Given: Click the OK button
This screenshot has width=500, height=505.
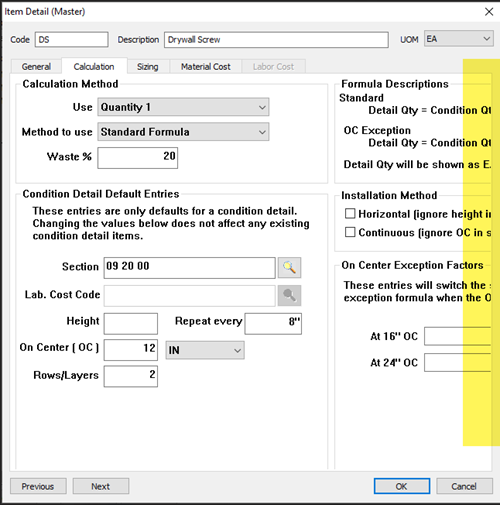Looking at the screenshot, I should [402, 486].
